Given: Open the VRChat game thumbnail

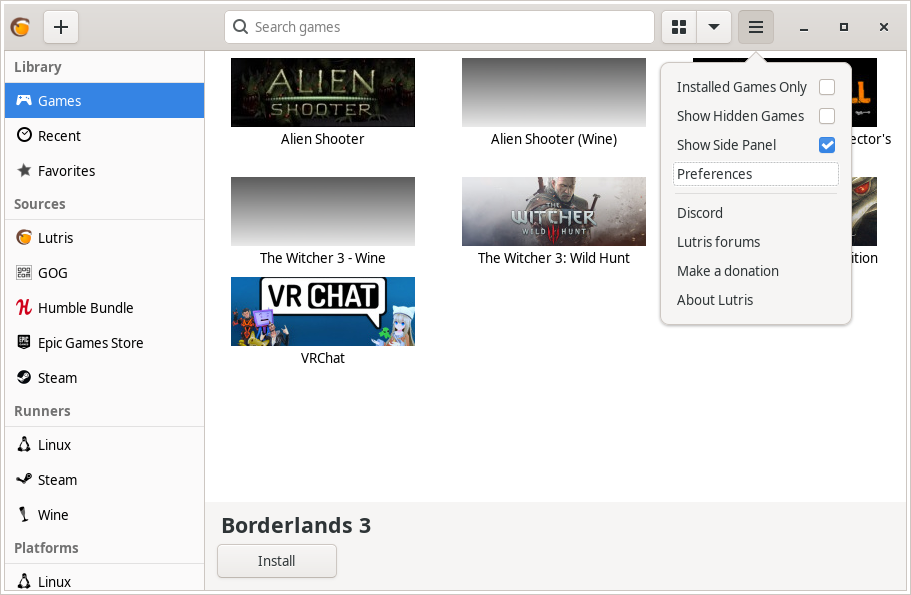Looking at the screenshot, I should point(322,311).
